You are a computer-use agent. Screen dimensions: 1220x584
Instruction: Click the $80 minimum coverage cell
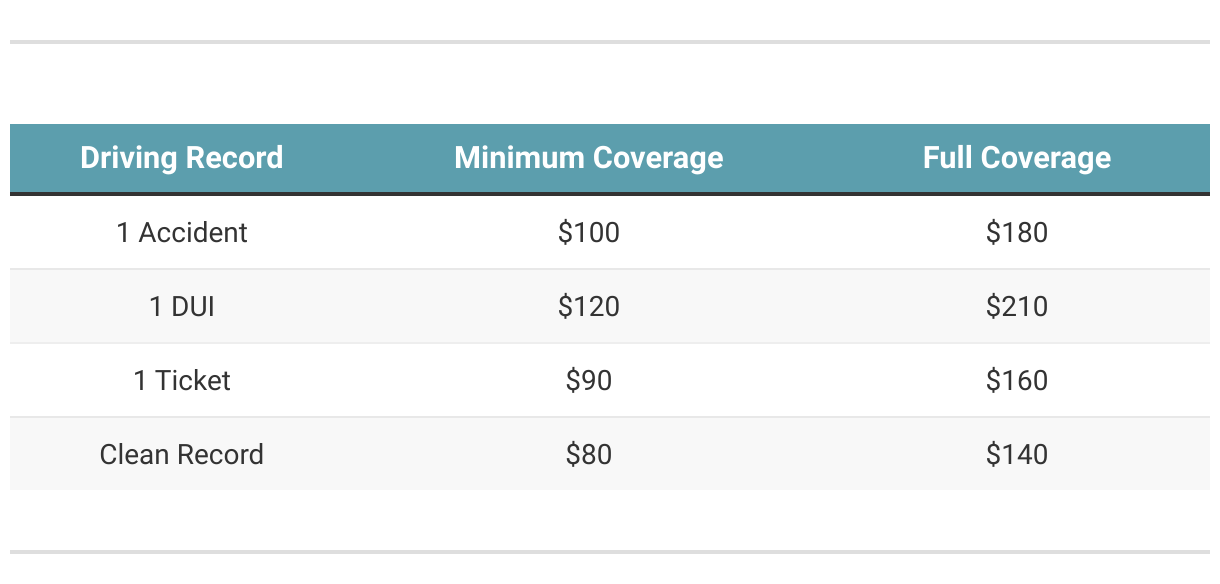[x=589, y=455]
